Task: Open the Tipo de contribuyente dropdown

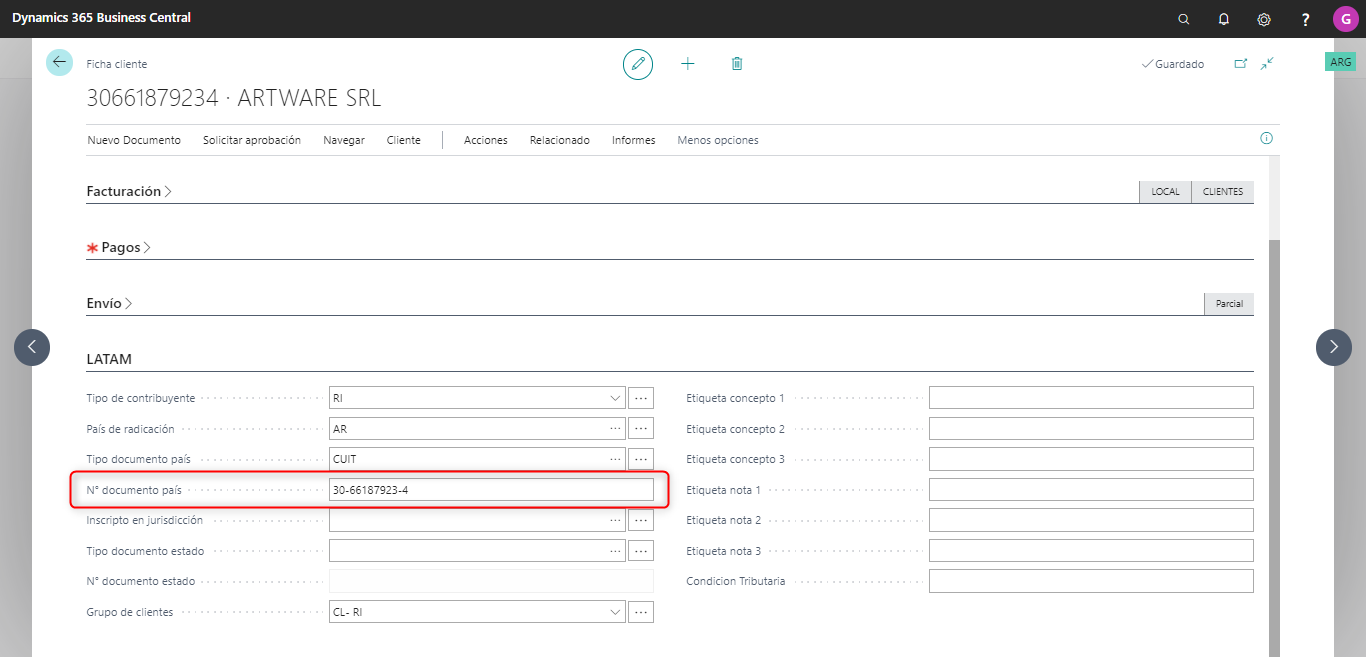Action: [615, 398]
